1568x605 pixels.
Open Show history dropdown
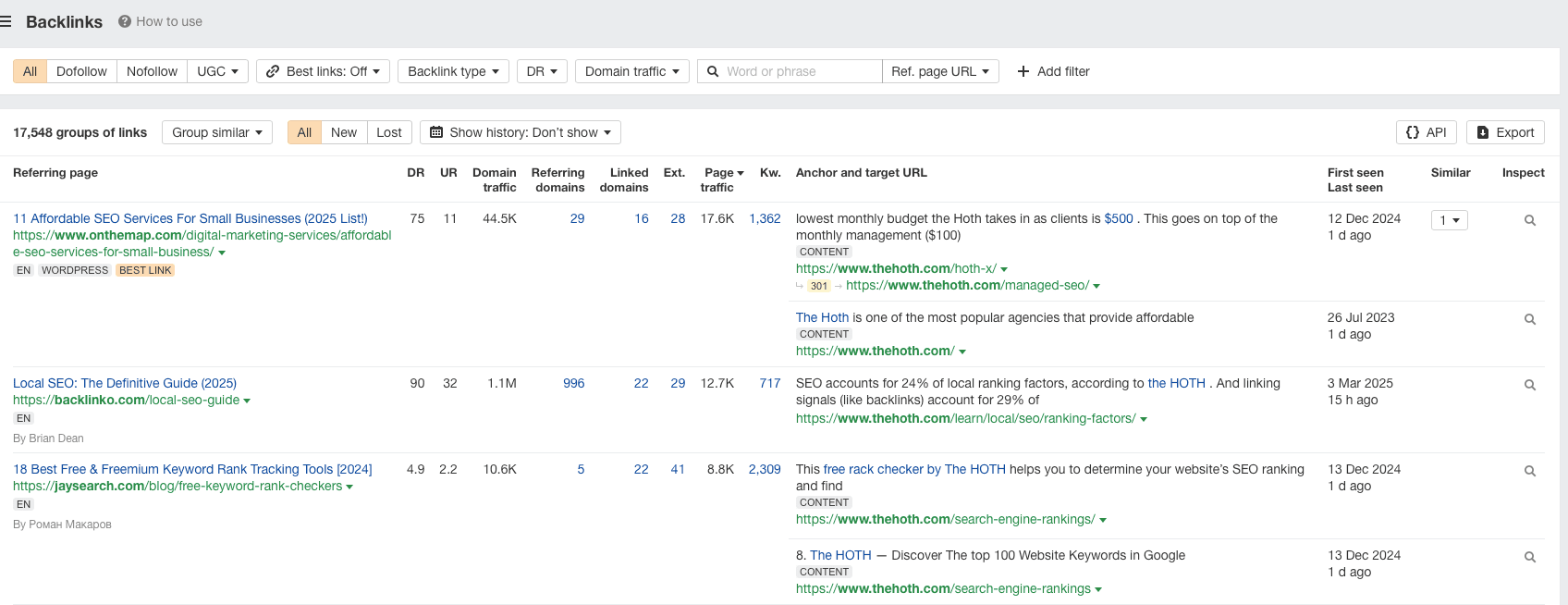coord(520,132)
